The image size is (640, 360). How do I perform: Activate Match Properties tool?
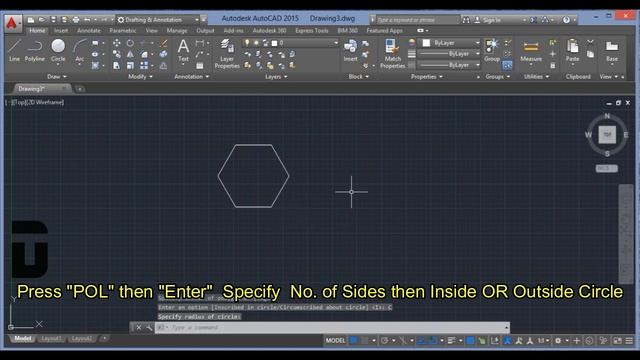coord(392,53)
